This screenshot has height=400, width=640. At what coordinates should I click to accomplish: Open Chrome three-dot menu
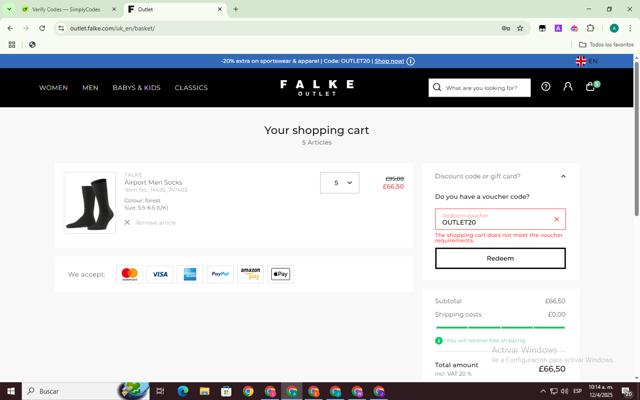coord(630,28)
